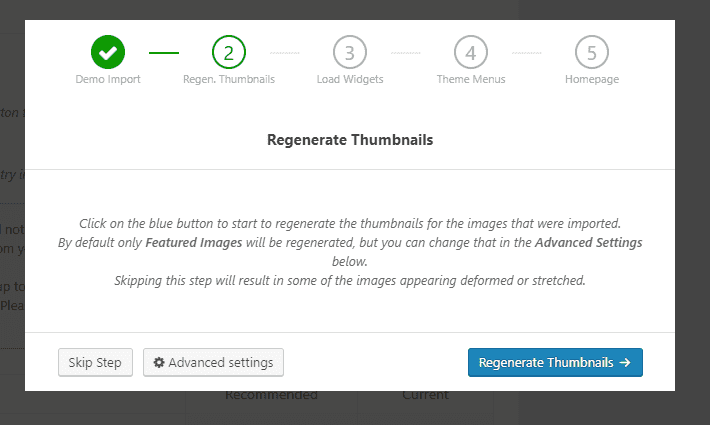Click the dimmed Recommended text behind the dialog
The width and height of the screenshot is (710, 425).
pyautogui.click(x=271, y=395)
